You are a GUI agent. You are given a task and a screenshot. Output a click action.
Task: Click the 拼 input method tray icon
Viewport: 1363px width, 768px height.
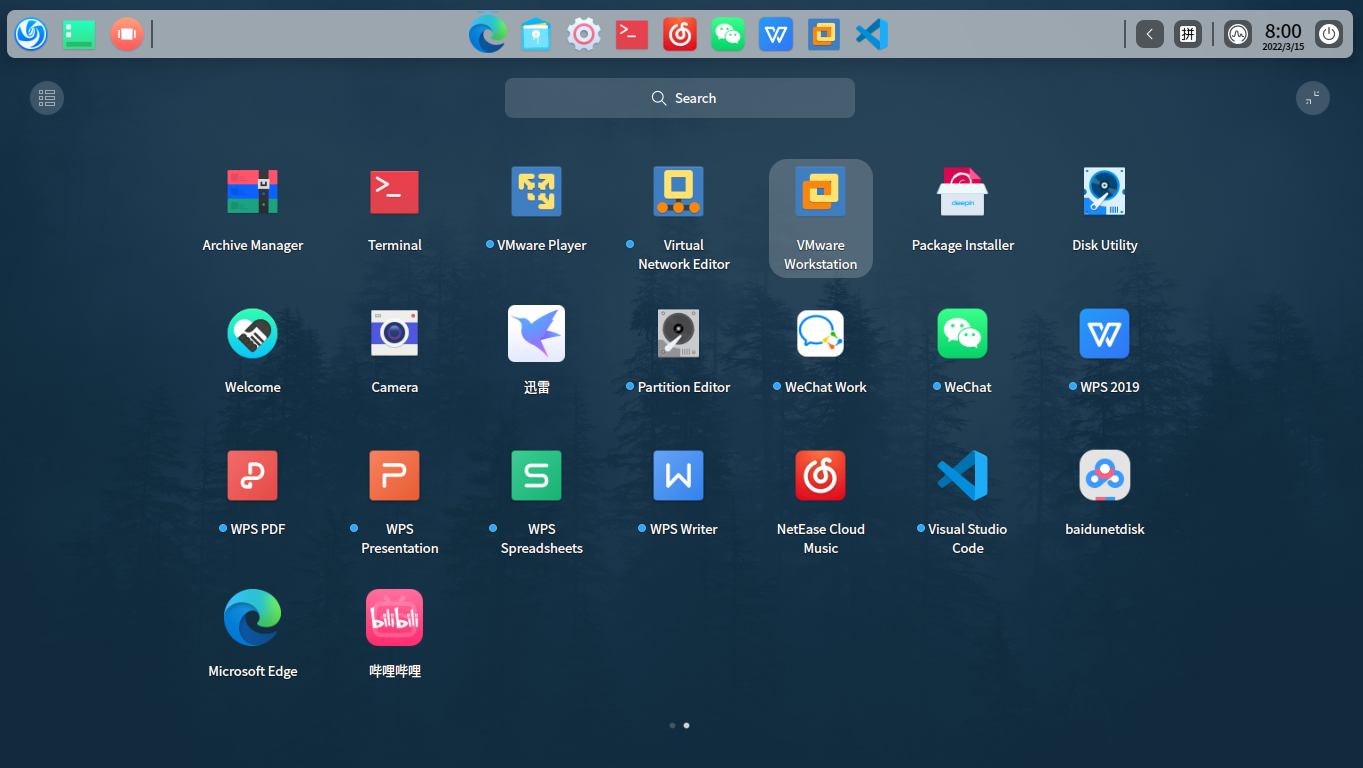pos(1188,34)
